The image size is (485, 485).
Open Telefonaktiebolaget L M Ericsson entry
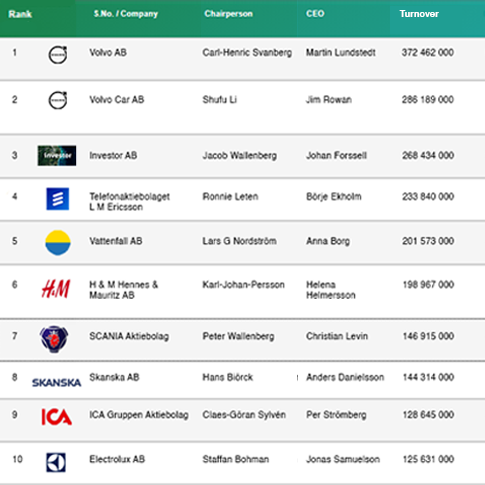tap(130, 202)
